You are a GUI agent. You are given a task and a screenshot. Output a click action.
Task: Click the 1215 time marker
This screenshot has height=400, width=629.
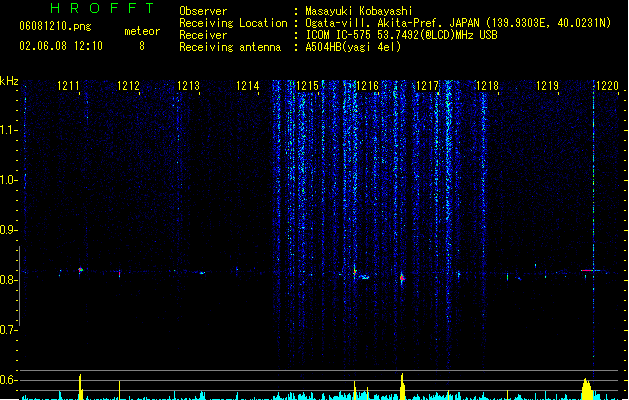(x=307, y=86)
